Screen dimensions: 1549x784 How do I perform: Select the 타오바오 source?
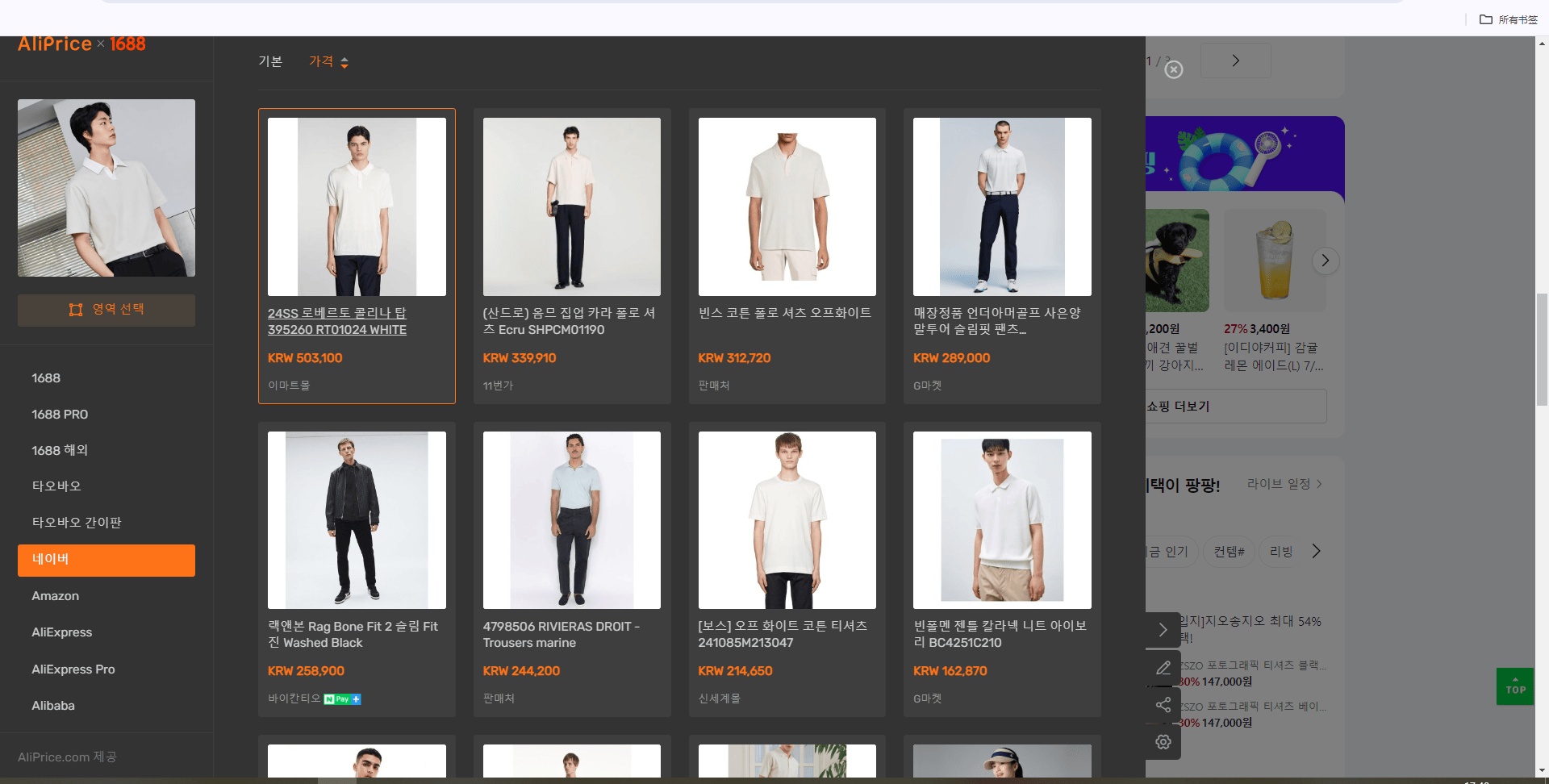pyautogui.click(x=106, y=486)
